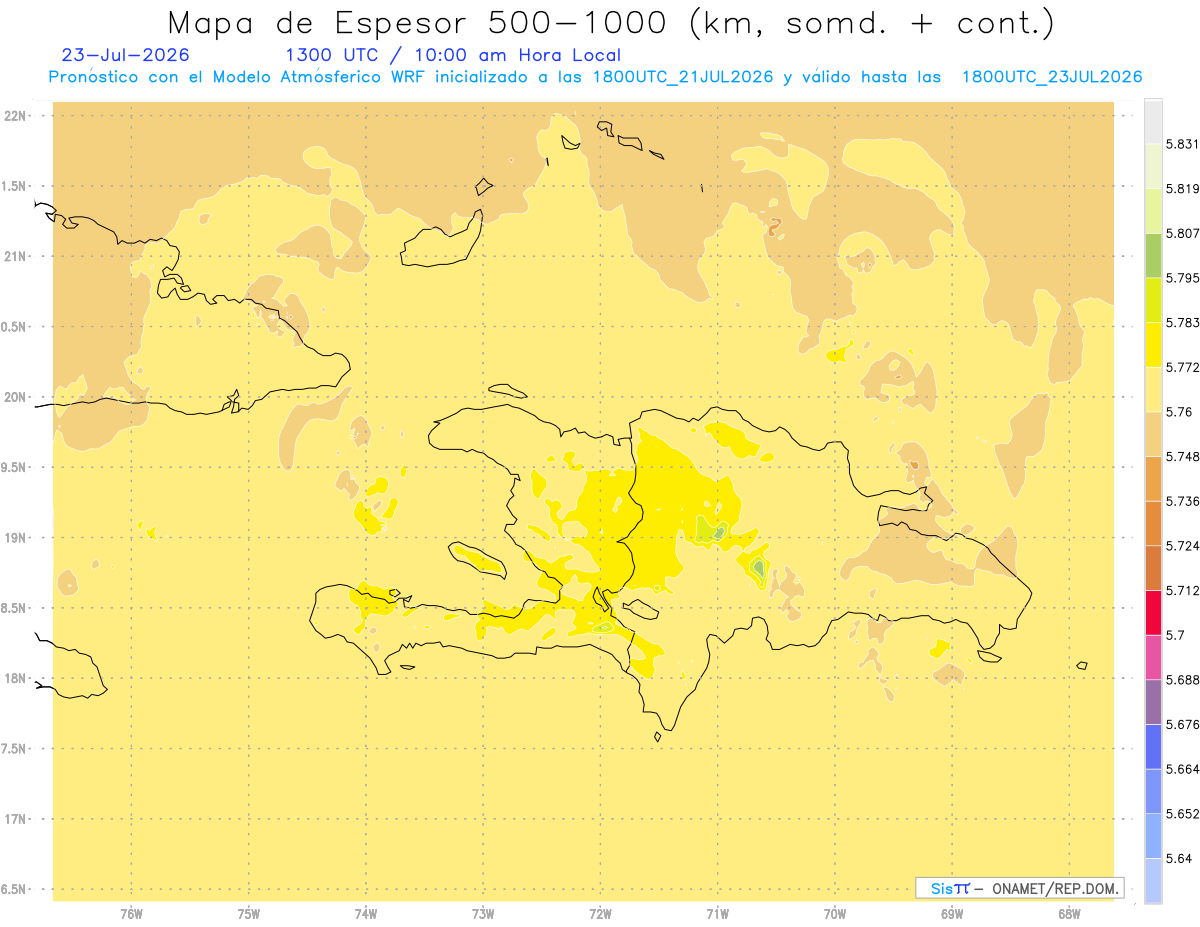
Task: Click the 19N latitude label
Action: point(17,537)
